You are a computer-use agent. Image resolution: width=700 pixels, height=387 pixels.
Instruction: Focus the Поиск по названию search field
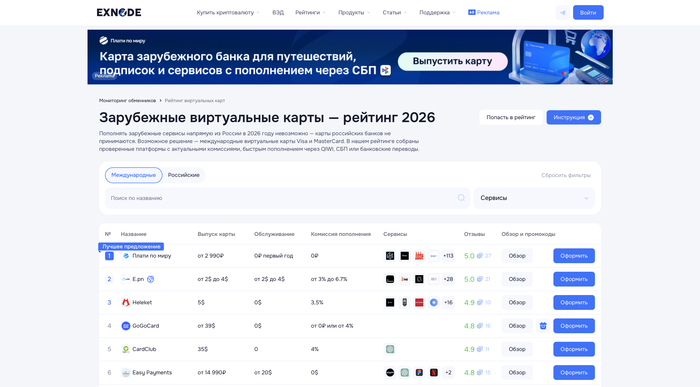click(x=288, y=198)
